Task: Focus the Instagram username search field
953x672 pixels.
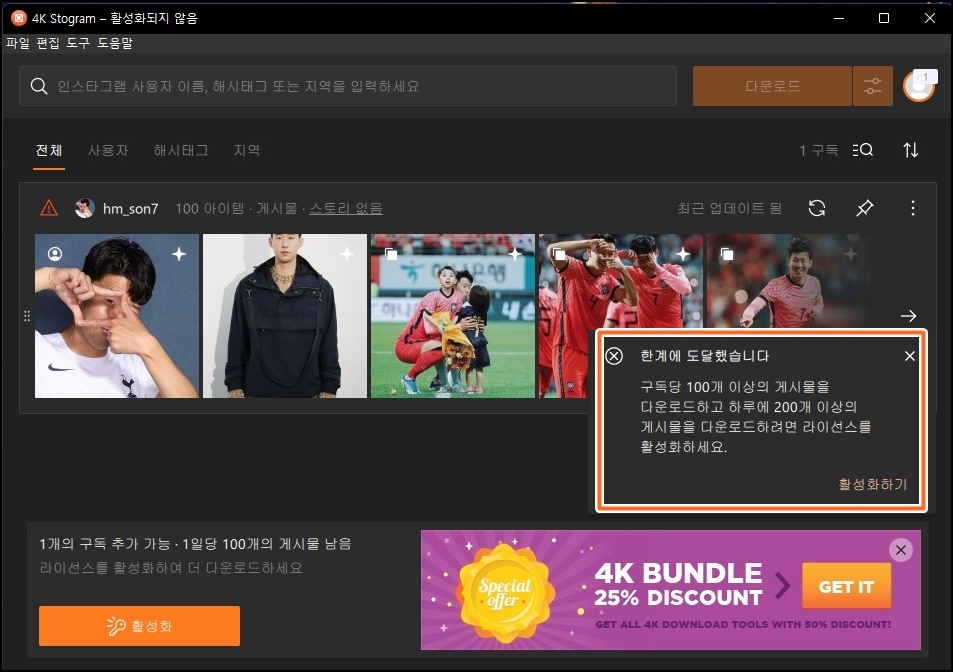Action: [x=348, y=86]
